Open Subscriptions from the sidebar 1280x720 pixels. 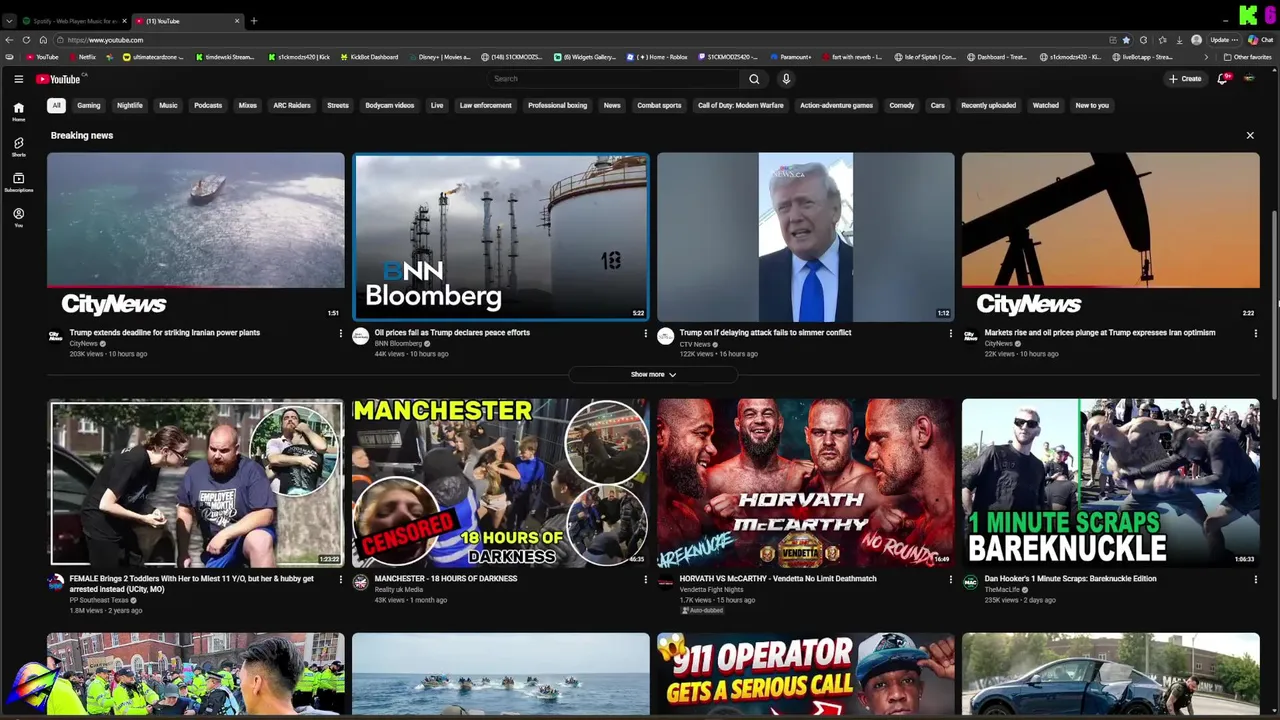pos(18,182)
